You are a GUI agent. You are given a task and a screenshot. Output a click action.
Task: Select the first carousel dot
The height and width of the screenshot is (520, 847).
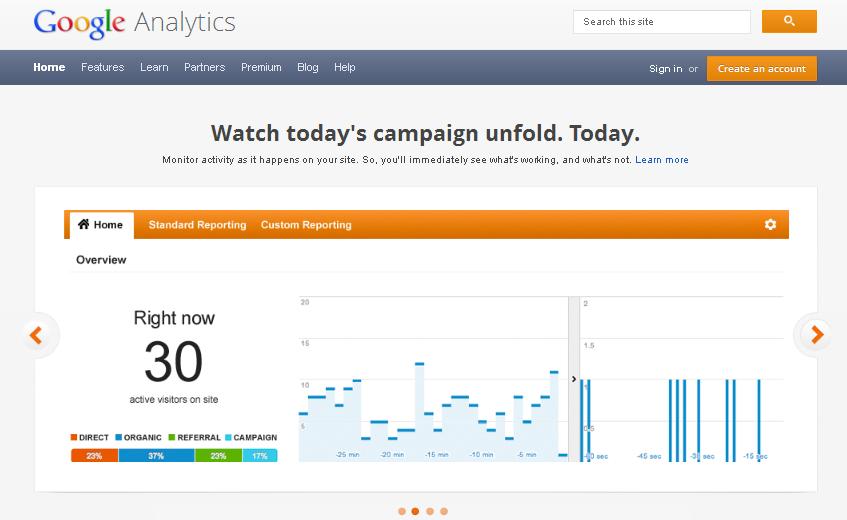pos(401,511)
